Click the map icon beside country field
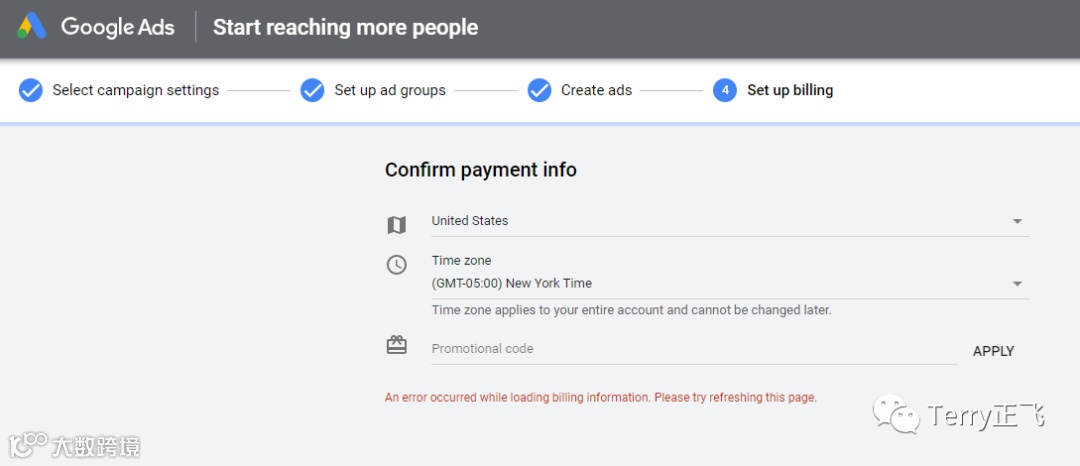 point(397,225)
